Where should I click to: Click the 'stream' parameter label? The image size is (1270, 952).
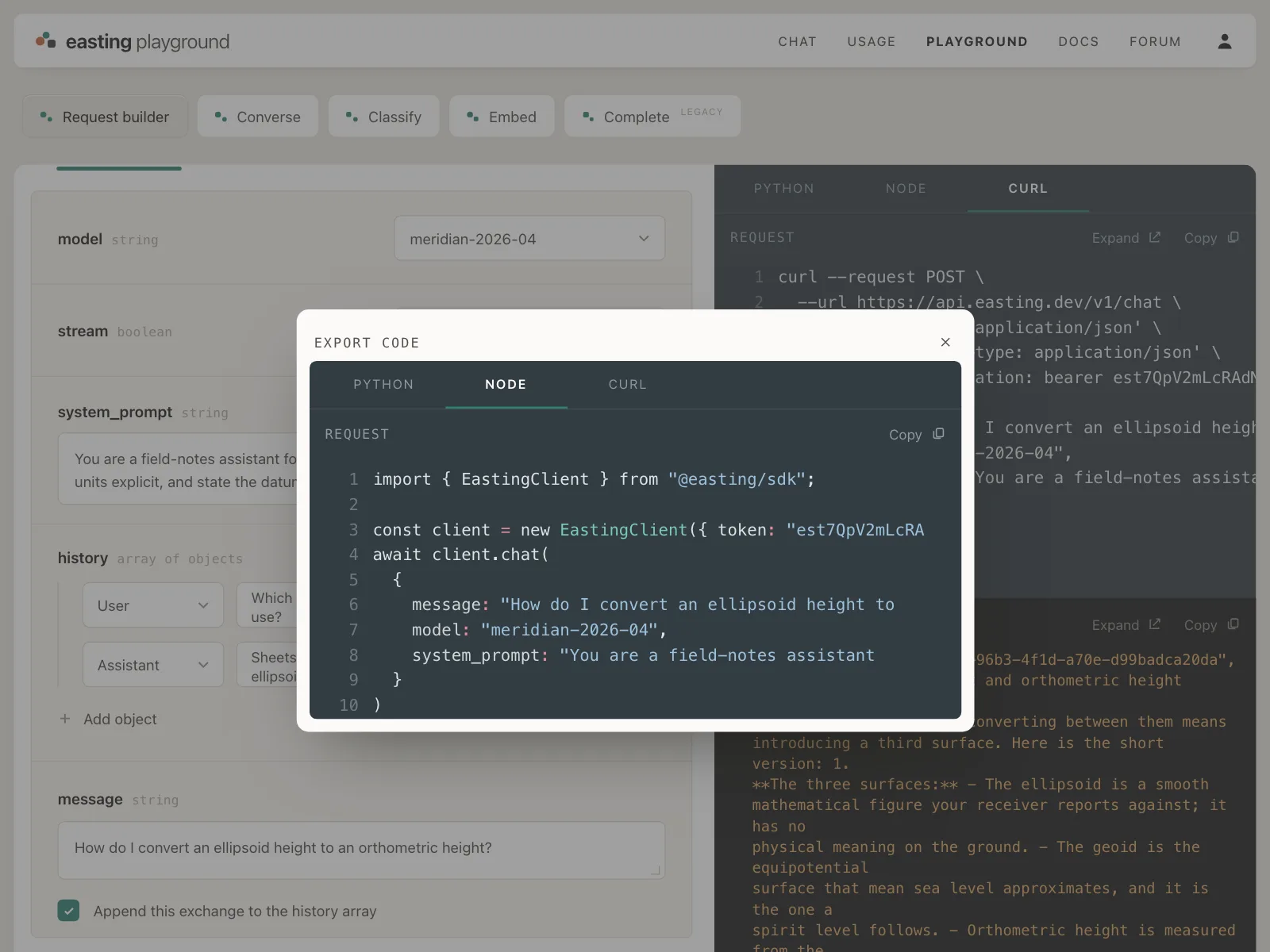pos(83,331)
